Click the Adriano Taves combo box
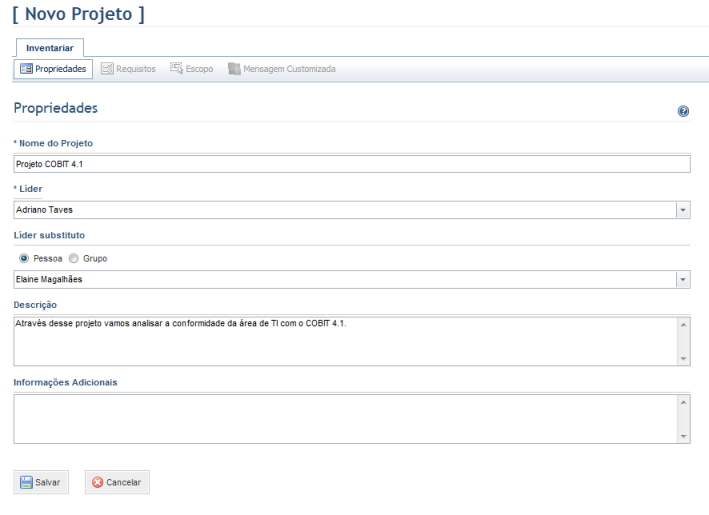Screen dimensions: 709x515 [x=352, y=210]
